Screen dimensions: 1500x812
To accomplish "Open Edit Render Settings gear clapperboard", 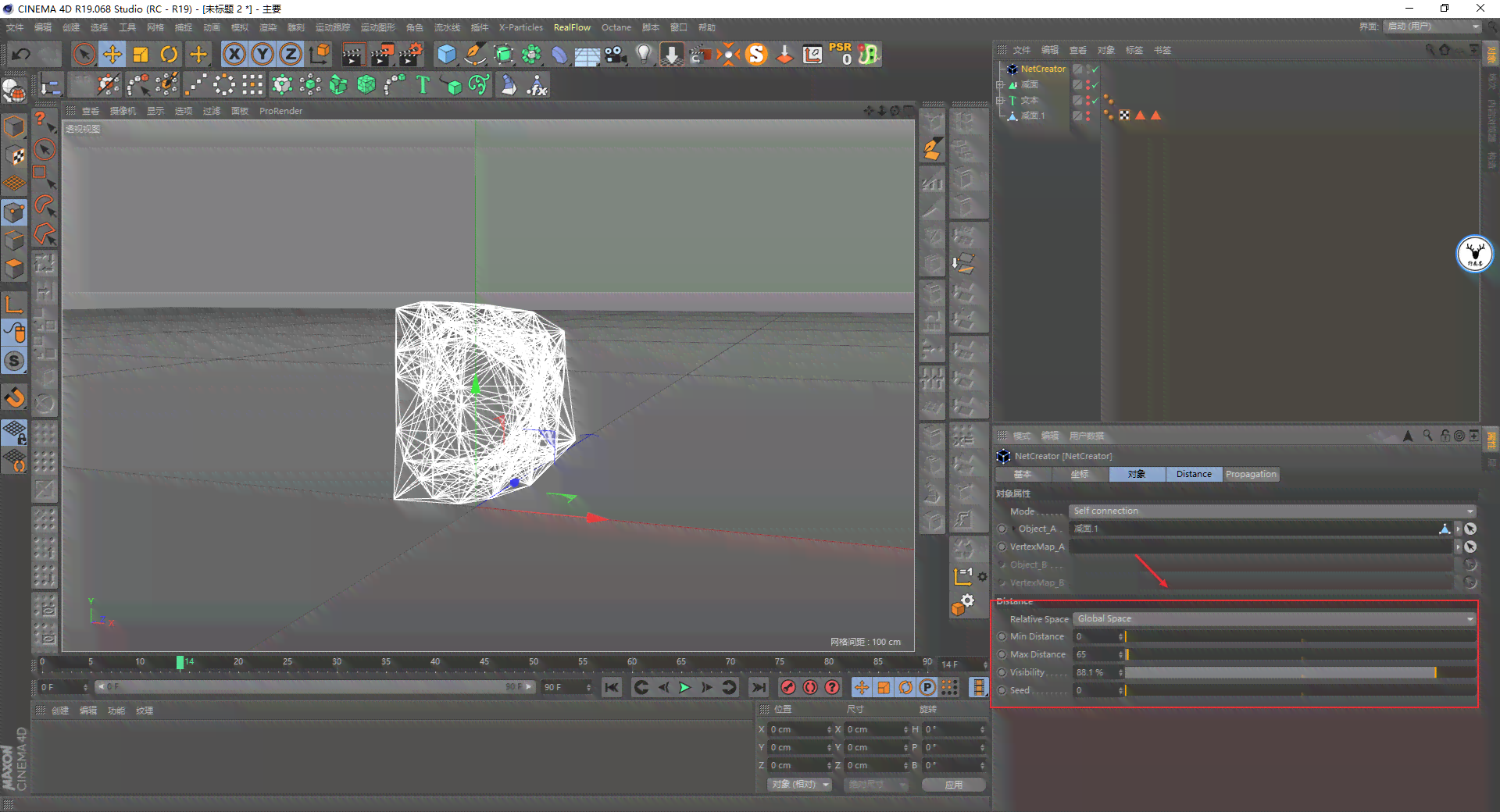I will [x=411, y=54].
